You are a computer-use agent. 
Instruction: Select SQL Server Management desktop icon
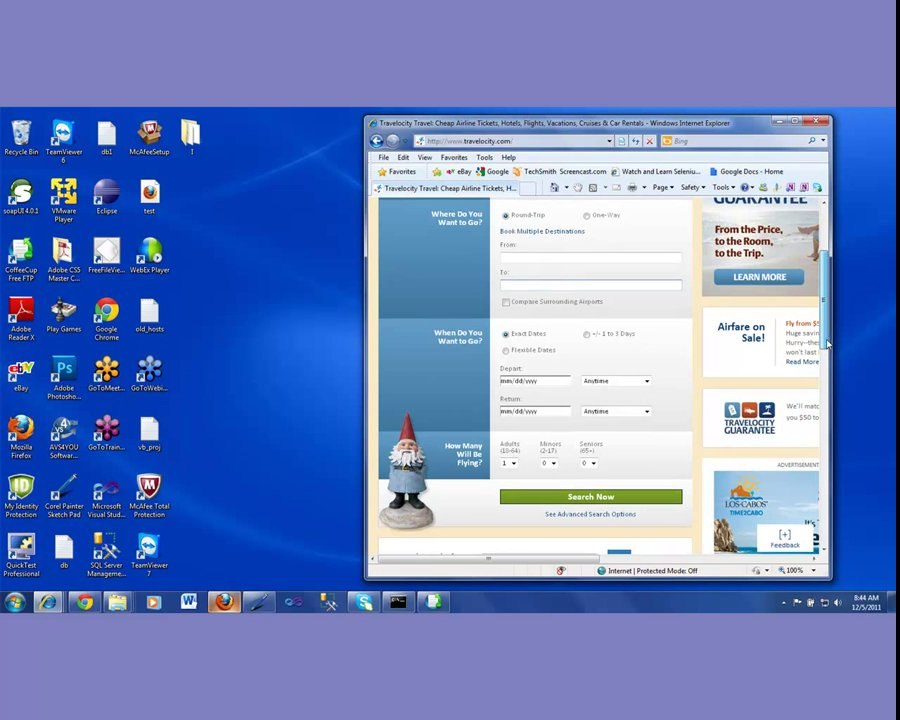tap(107, 555)
